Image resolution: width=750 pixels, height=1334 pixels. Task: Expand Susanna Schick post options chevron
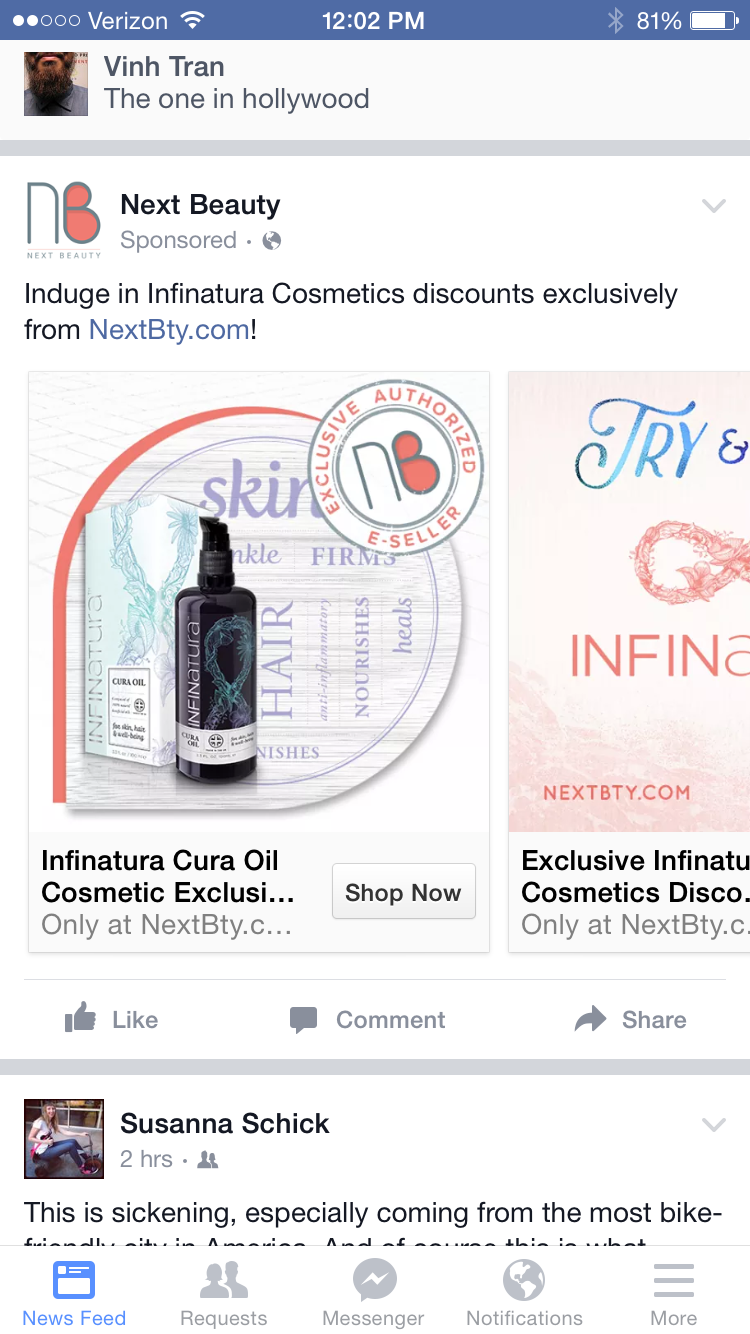point(713,1125)
